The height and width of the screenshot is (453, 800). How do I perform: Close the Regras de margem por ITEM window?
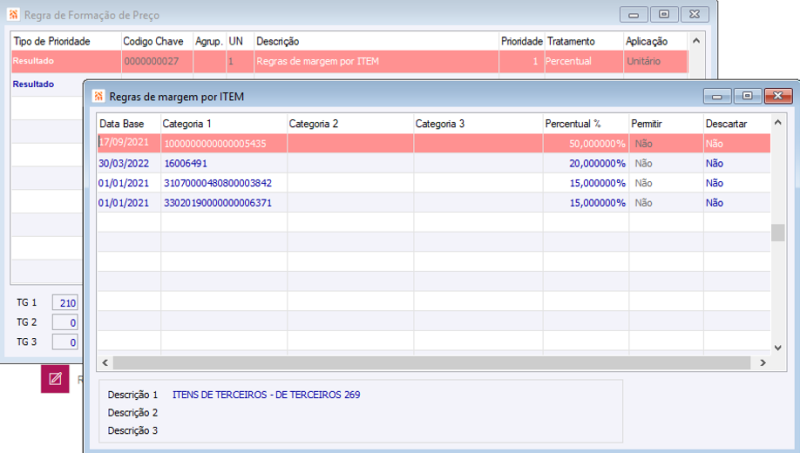click(x=778, y=96)
